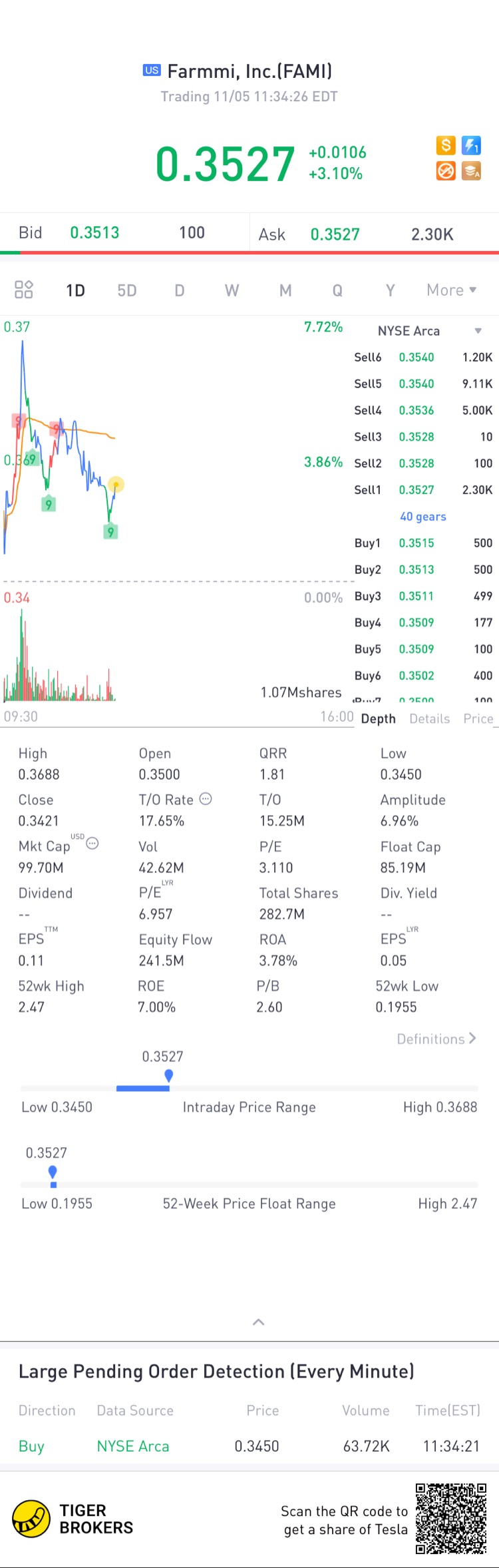499x1568 pixels.
Task: Tap the large 0.3527 current price
Action: pos(226,164)
